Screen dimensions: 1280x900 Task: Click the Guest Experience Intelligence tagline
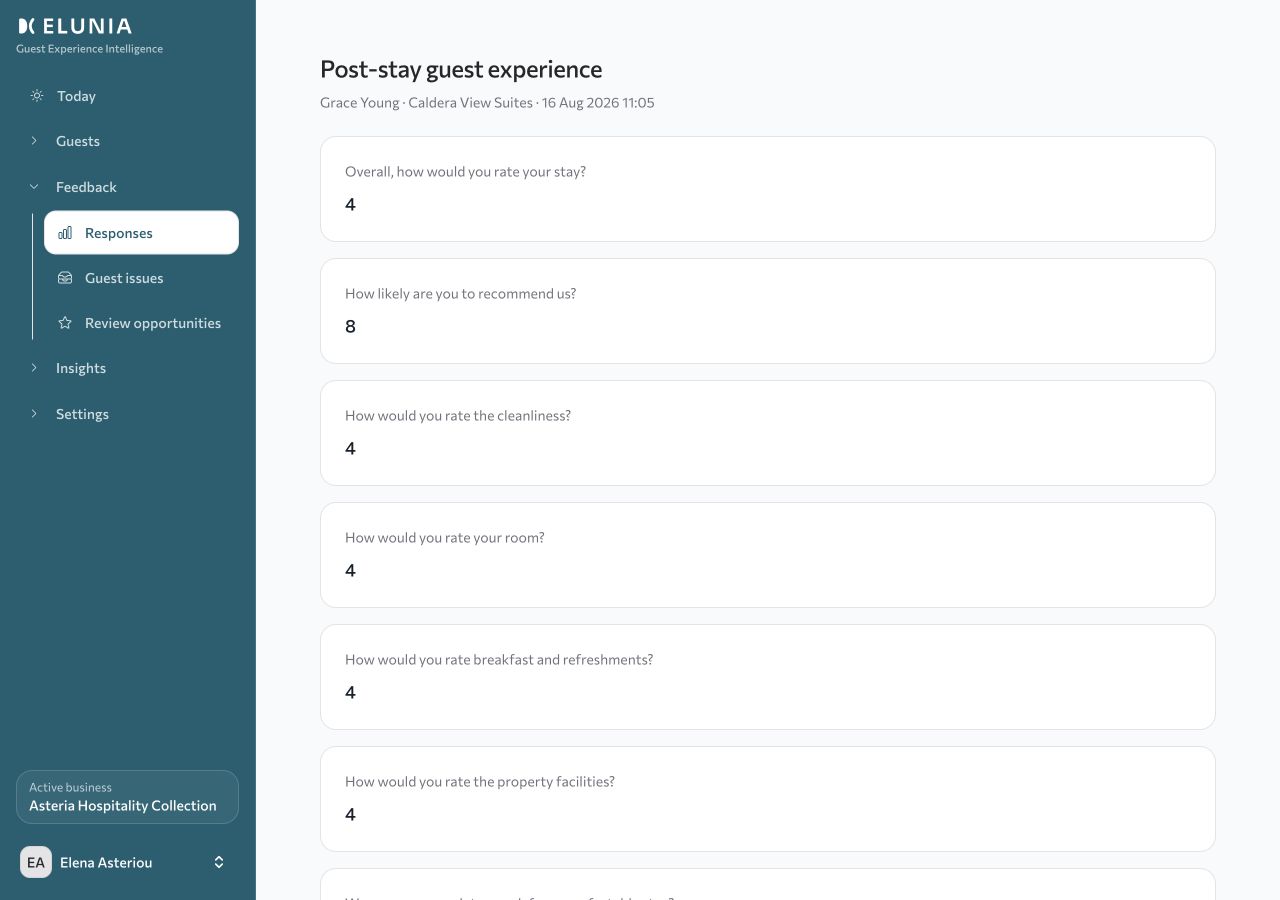(x=89, y=48)
